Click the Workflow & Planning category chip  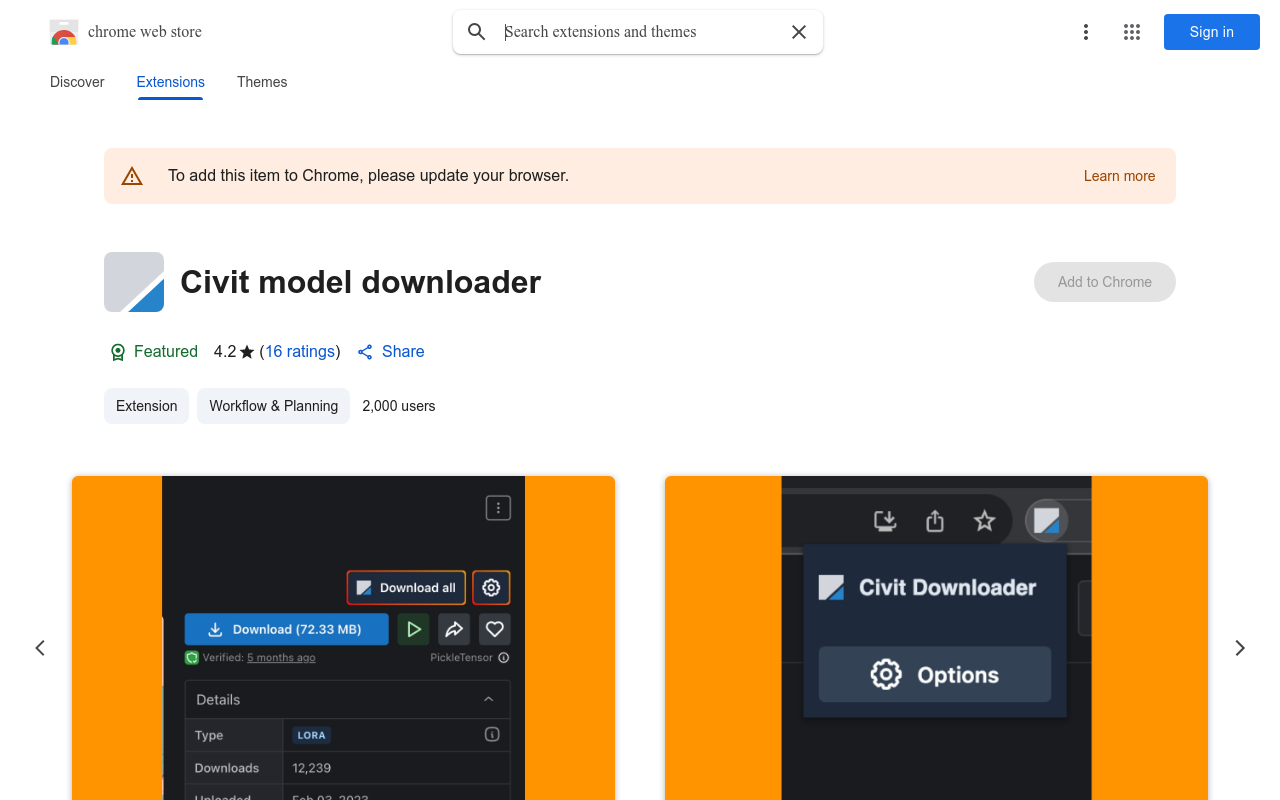(273, 406)
